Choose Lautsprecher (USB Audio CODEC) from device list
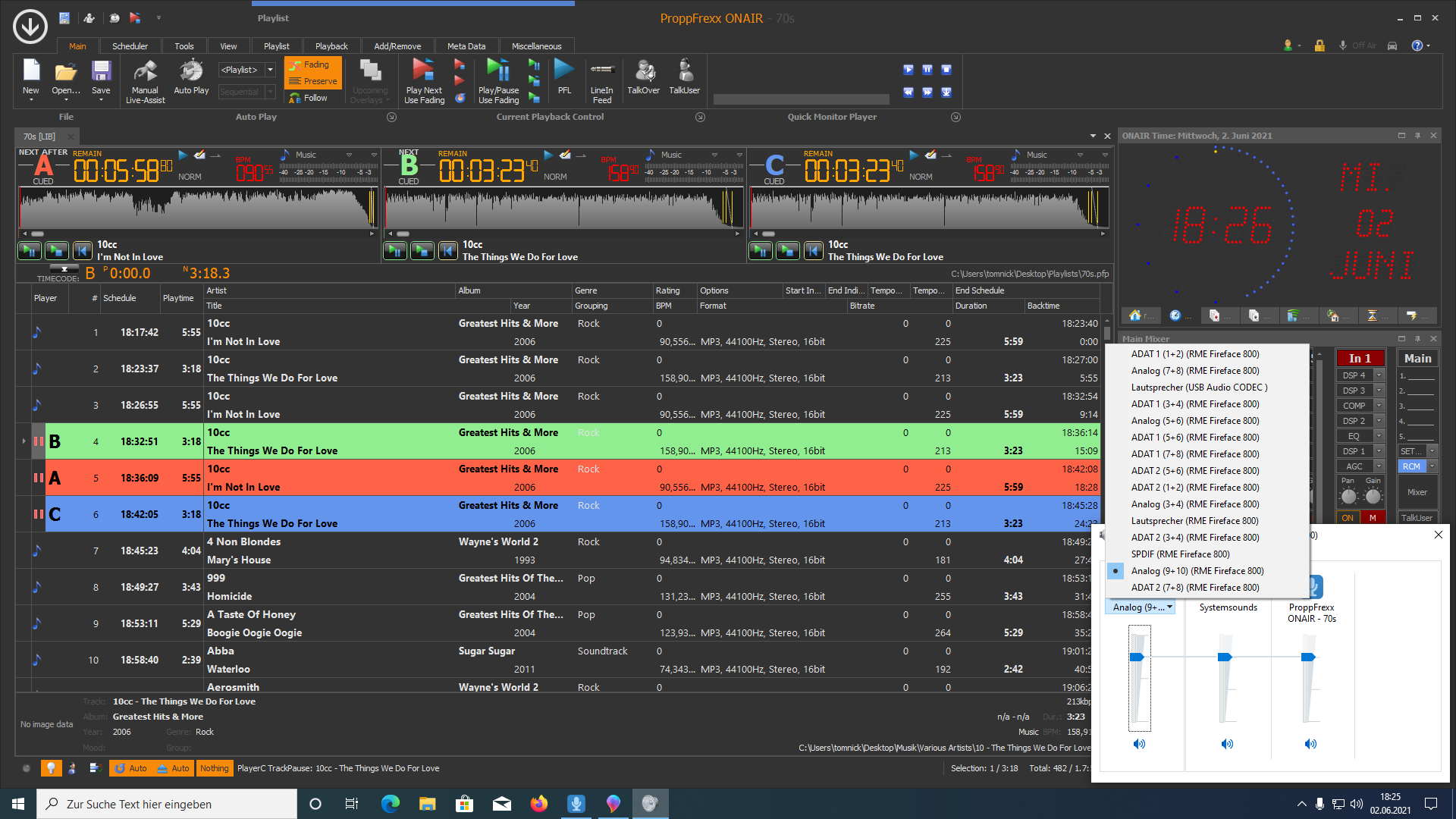This screenshot has width=1456, height=819. pyautogui.click(x=1199, y=388)
